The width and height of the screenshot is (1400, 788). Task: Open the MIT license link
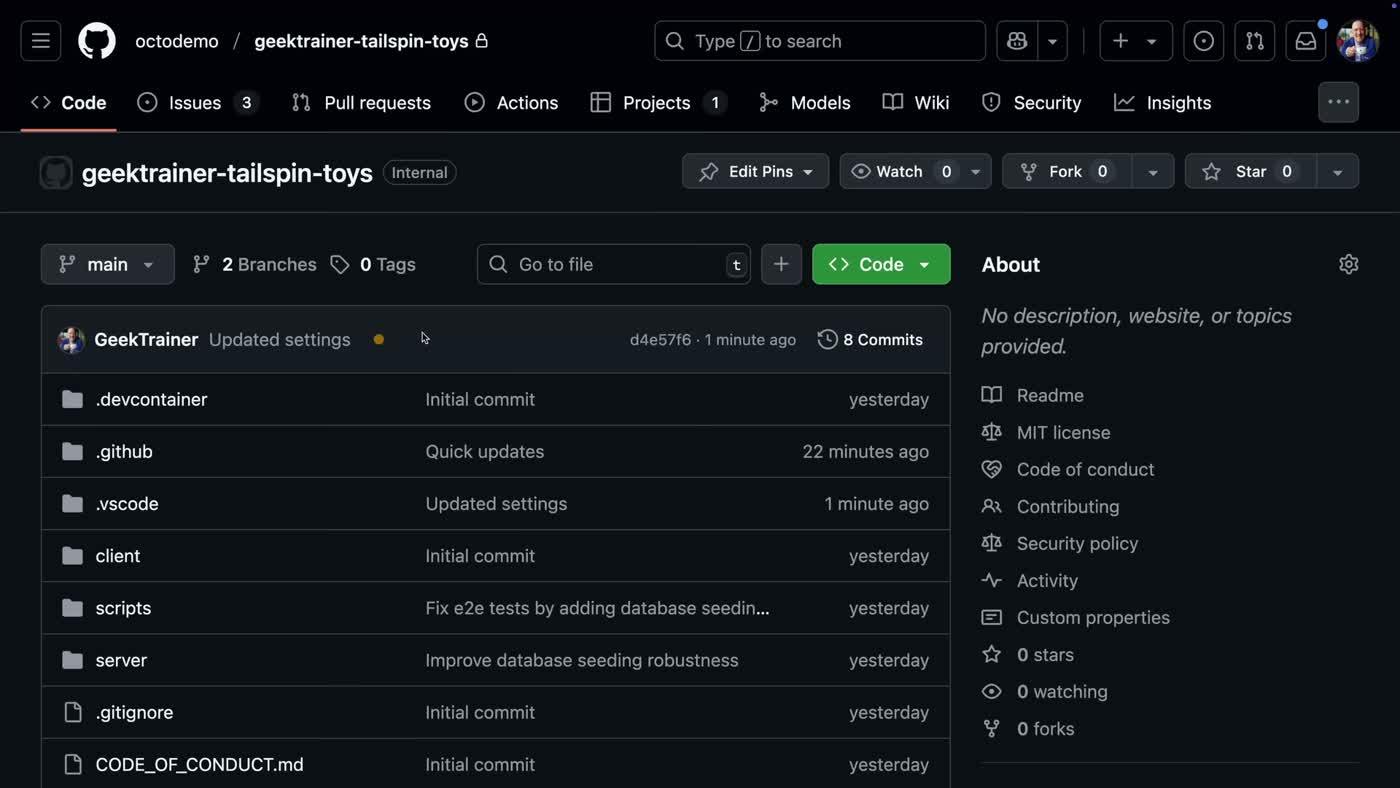pyautogui.click(x=1063, y=432)
